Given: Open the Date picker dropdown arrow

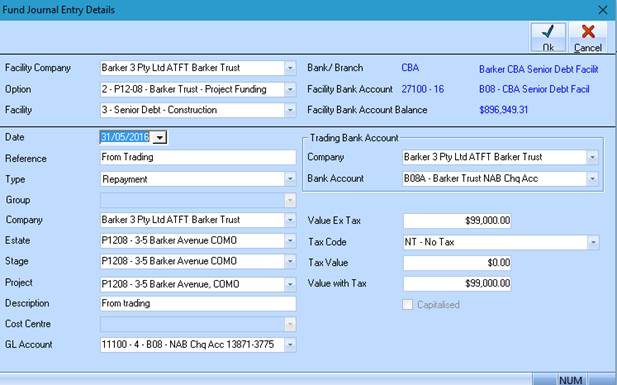Looking at the screenshot, I should [159, 137].
